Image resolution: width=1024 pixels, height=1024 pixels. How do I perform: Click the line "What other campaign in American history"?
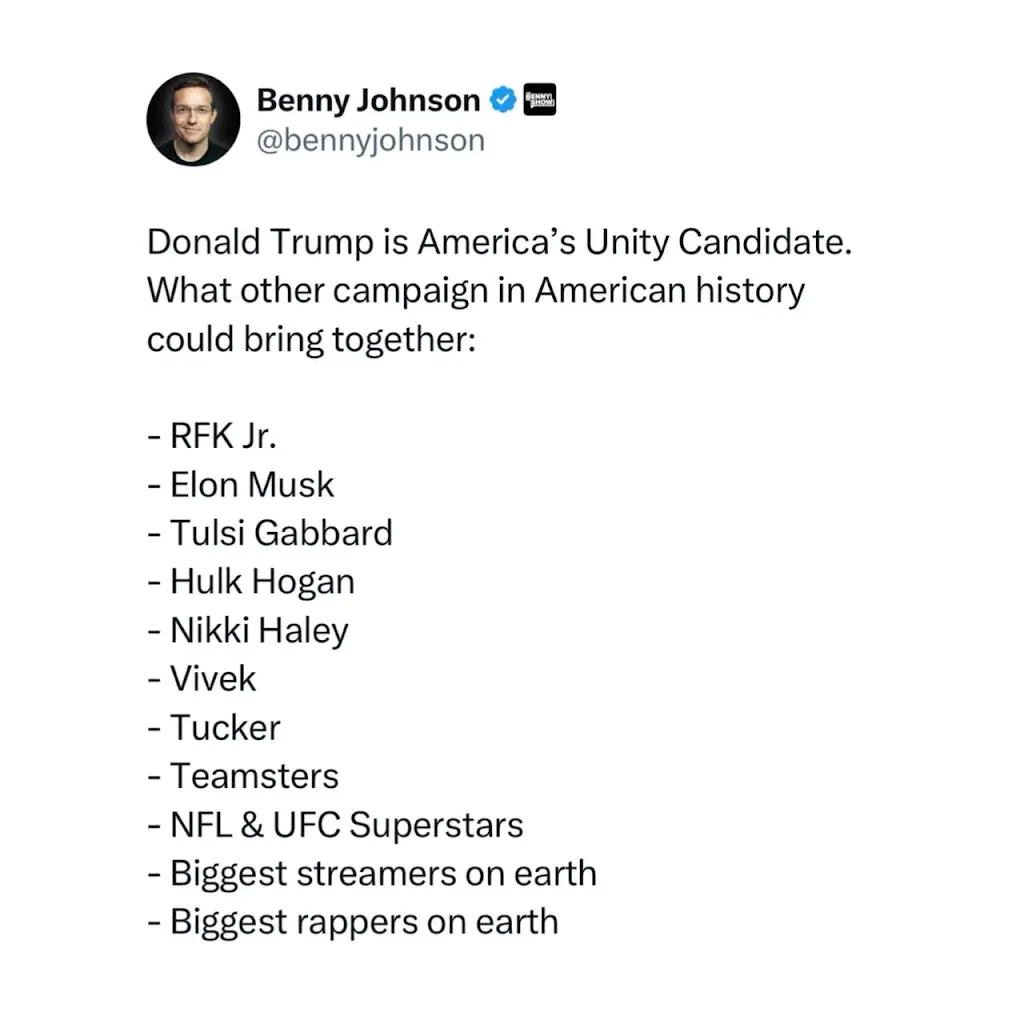click(475, 290)
